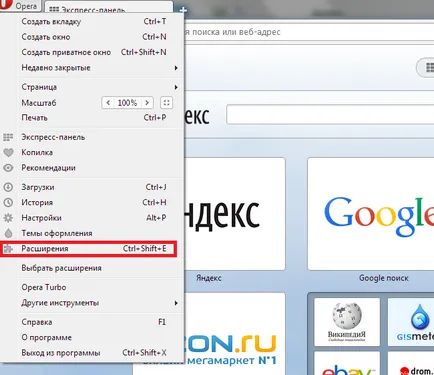
Task: Open the drom tile in the folder
Action: pyautogui.click(x=411, y=363)
